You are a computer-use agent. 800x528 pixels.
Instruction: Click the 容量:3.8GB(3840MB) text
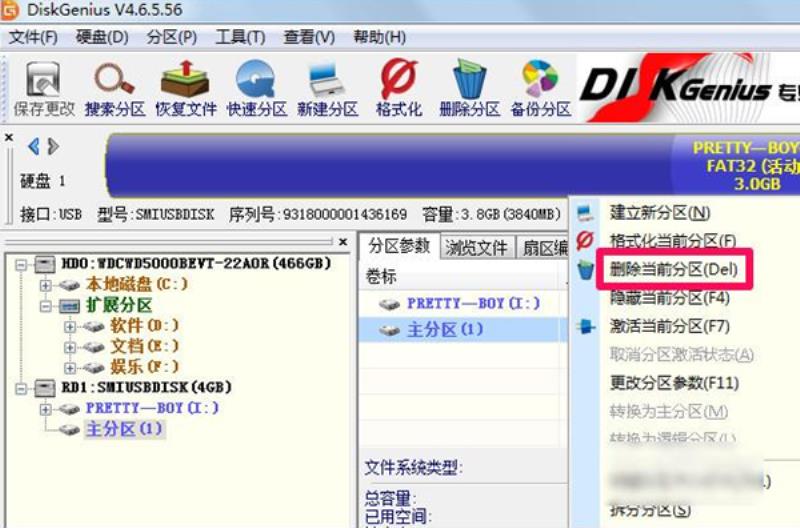[491, 214]
